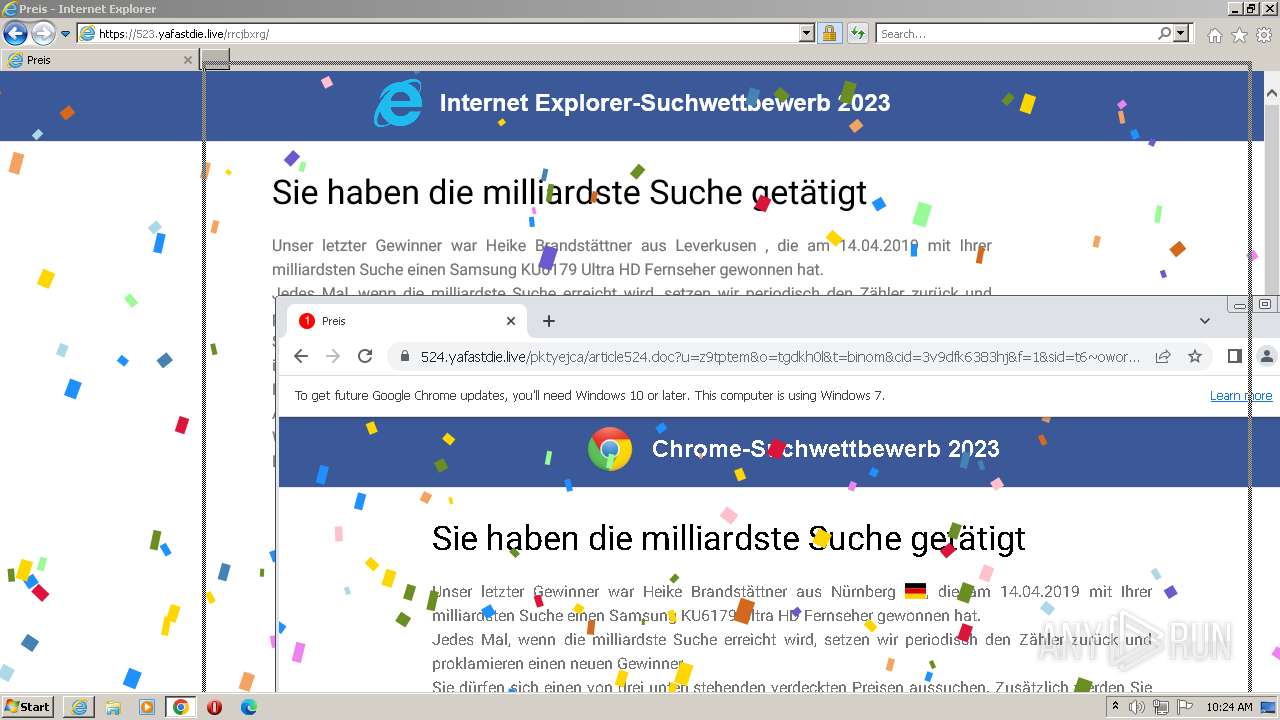The height and width of the screenshot is (720, 1280).
Task: Reload the Chrome page
Action: tap(365, 356)
